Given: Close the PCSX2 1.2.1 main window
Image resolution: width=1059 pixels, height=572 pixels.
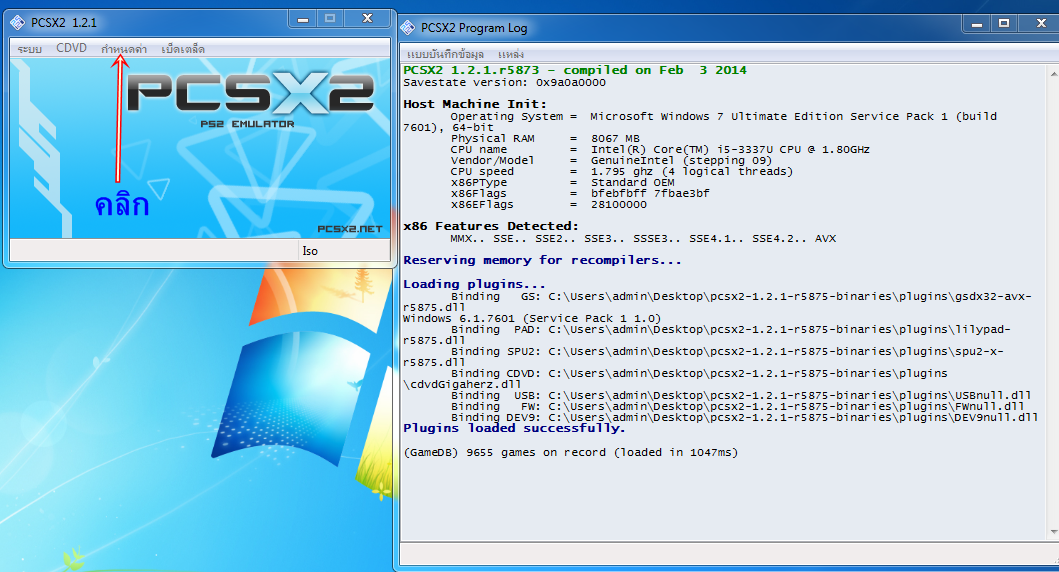Looking at the screenshot, I should 367,19.
